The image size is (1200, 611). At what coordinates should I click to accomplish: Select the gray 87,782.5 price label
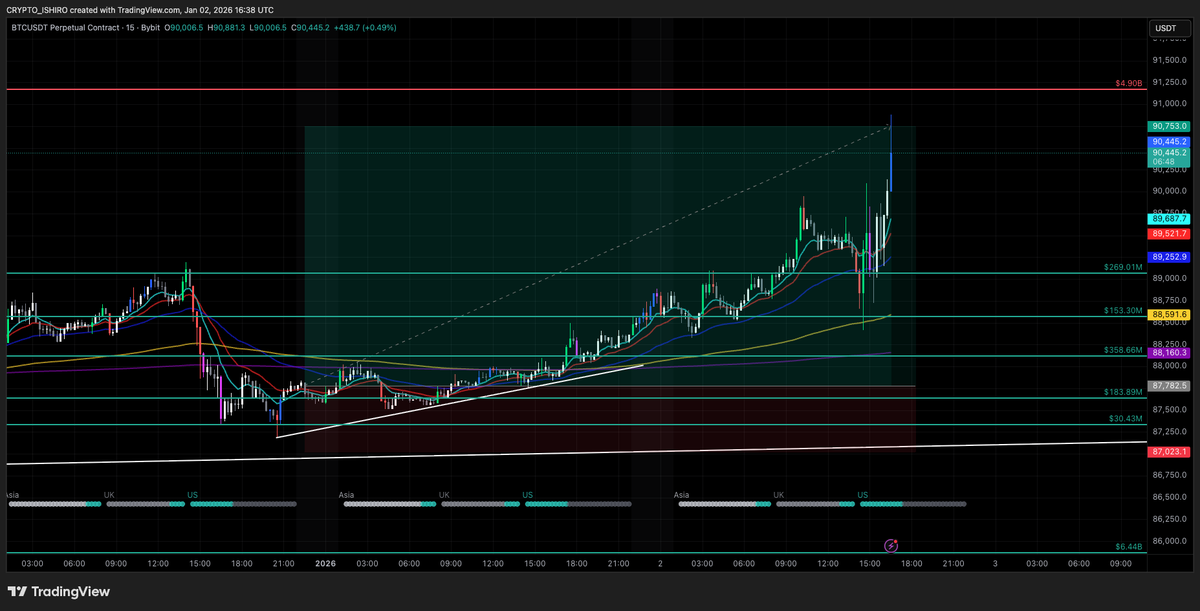click(1169, 386)
